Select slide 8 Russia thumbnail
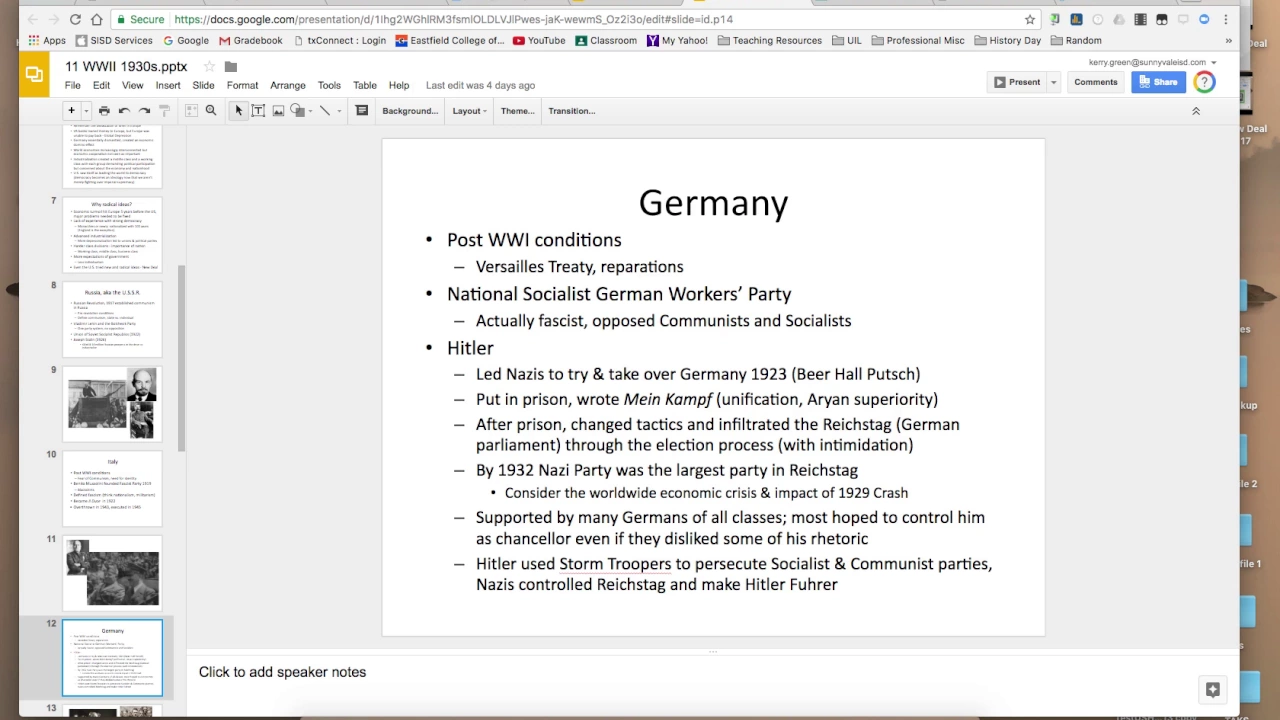The width and height of the screenshot is (1280, 720). pos(113,321)
